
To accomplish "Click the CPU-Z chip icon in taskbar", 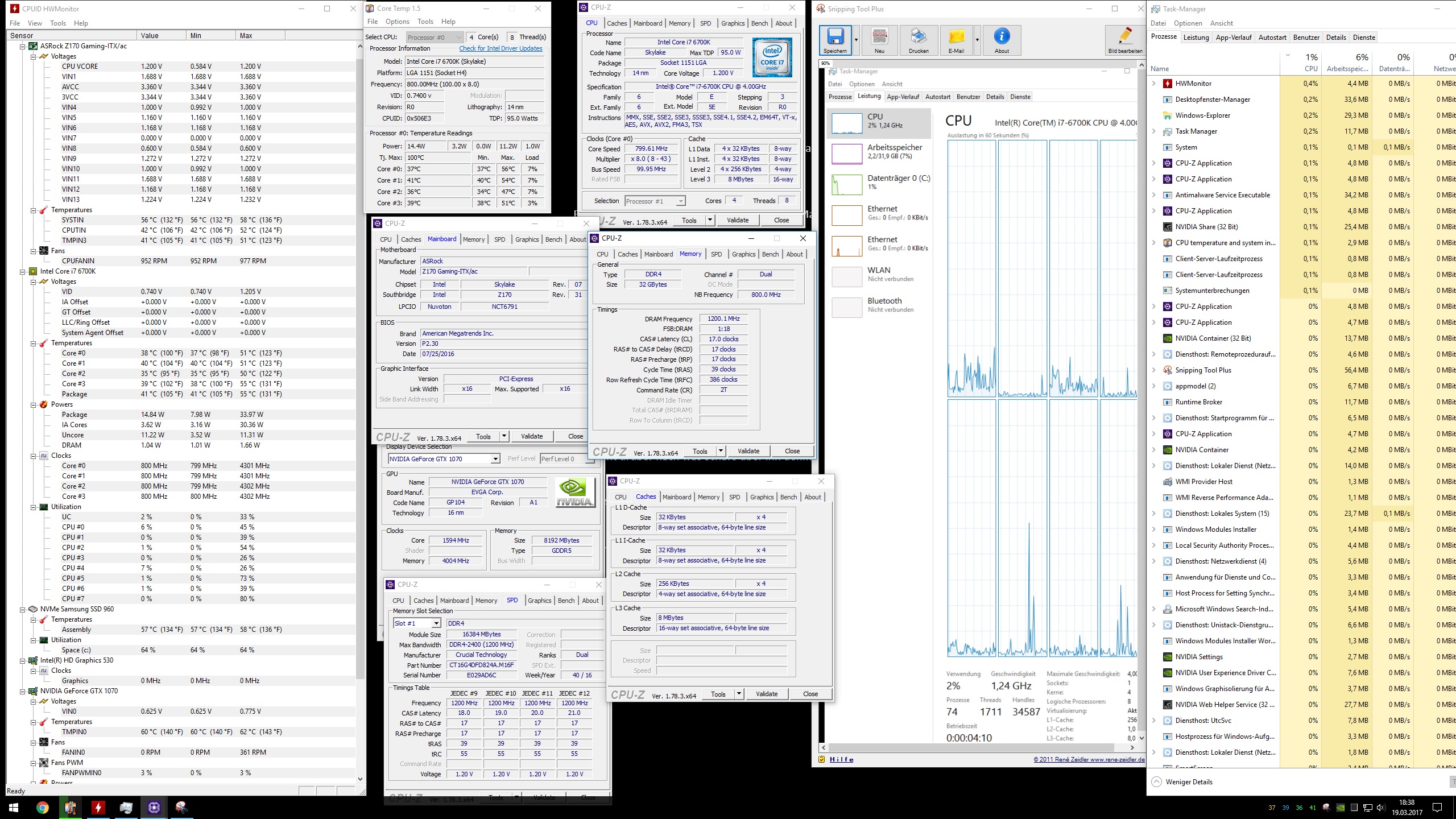I will coord(154,807).
